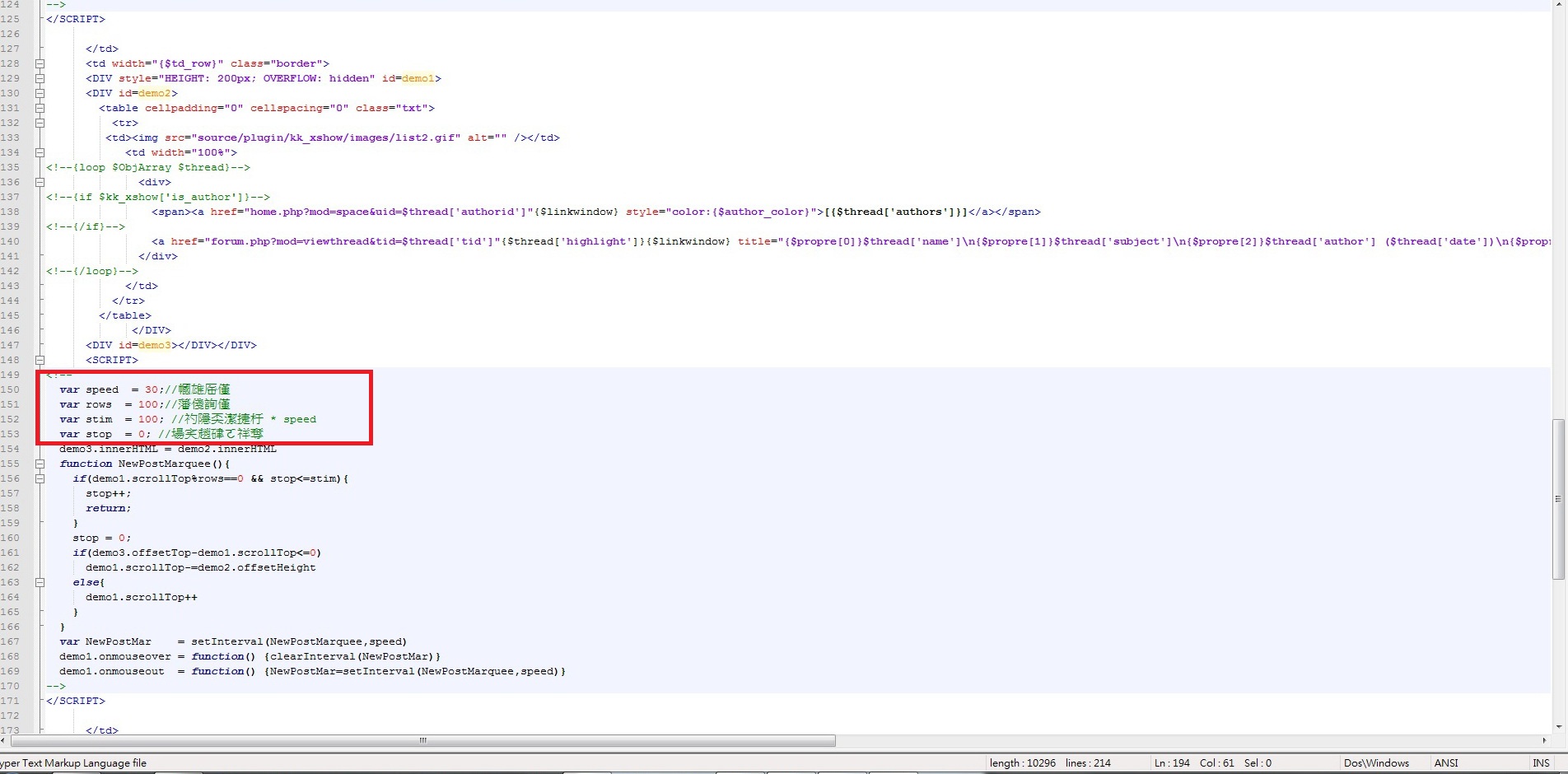Click the forum.php?mod=viewthread href line
Viewport: 1568px width, 774px height.
click(x=851, y=241)
